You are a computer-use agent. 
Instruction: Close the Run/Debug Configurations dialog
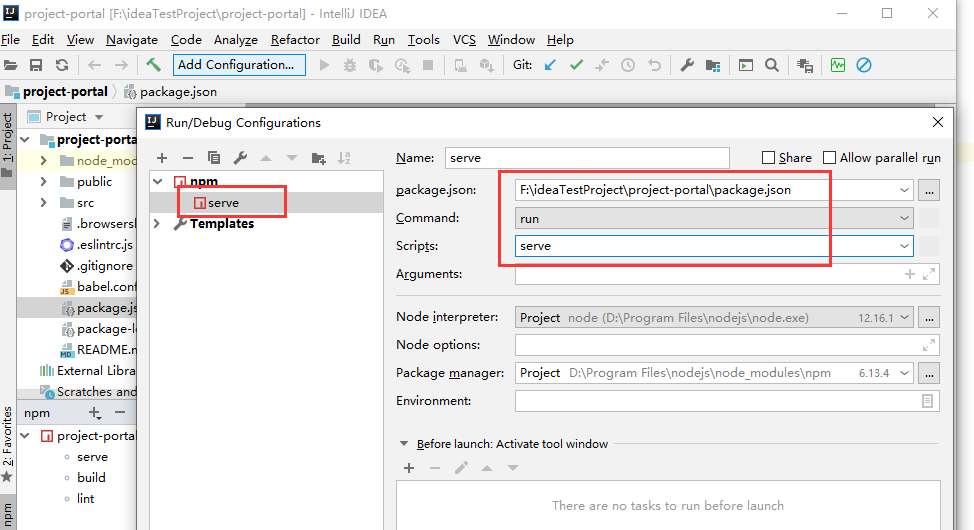[938, 122]
